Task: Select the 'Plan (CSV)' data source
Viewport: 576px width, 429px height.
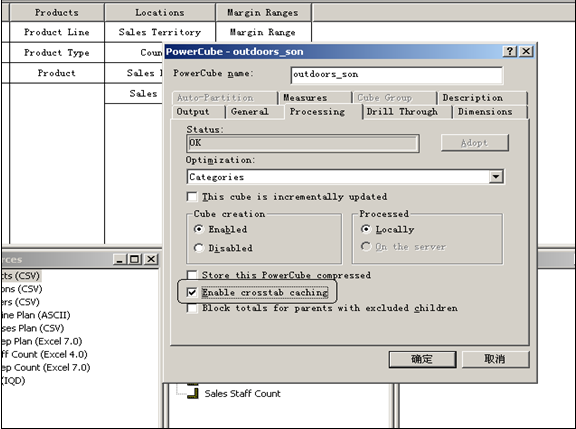Action: pos(33,328)
